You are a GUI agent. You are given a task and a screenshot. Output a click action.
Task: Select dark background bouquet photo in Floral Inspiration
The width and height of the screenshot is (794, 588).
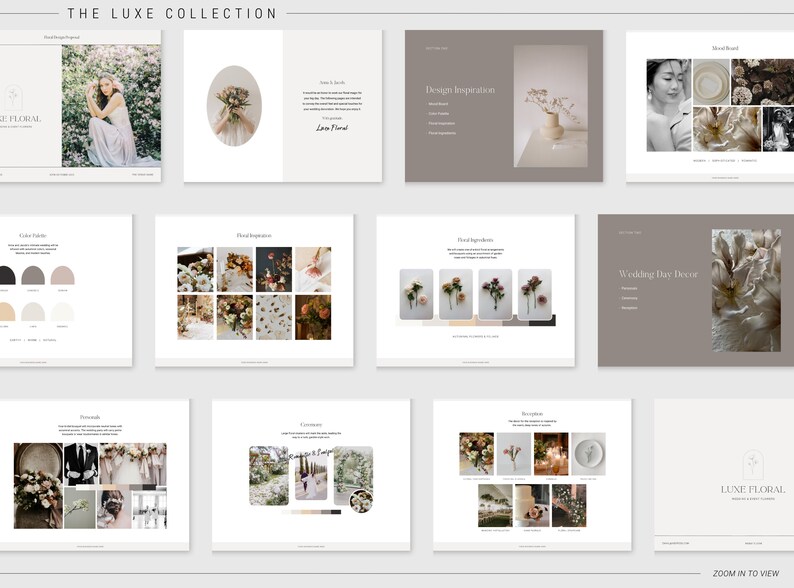coord(274,269)
